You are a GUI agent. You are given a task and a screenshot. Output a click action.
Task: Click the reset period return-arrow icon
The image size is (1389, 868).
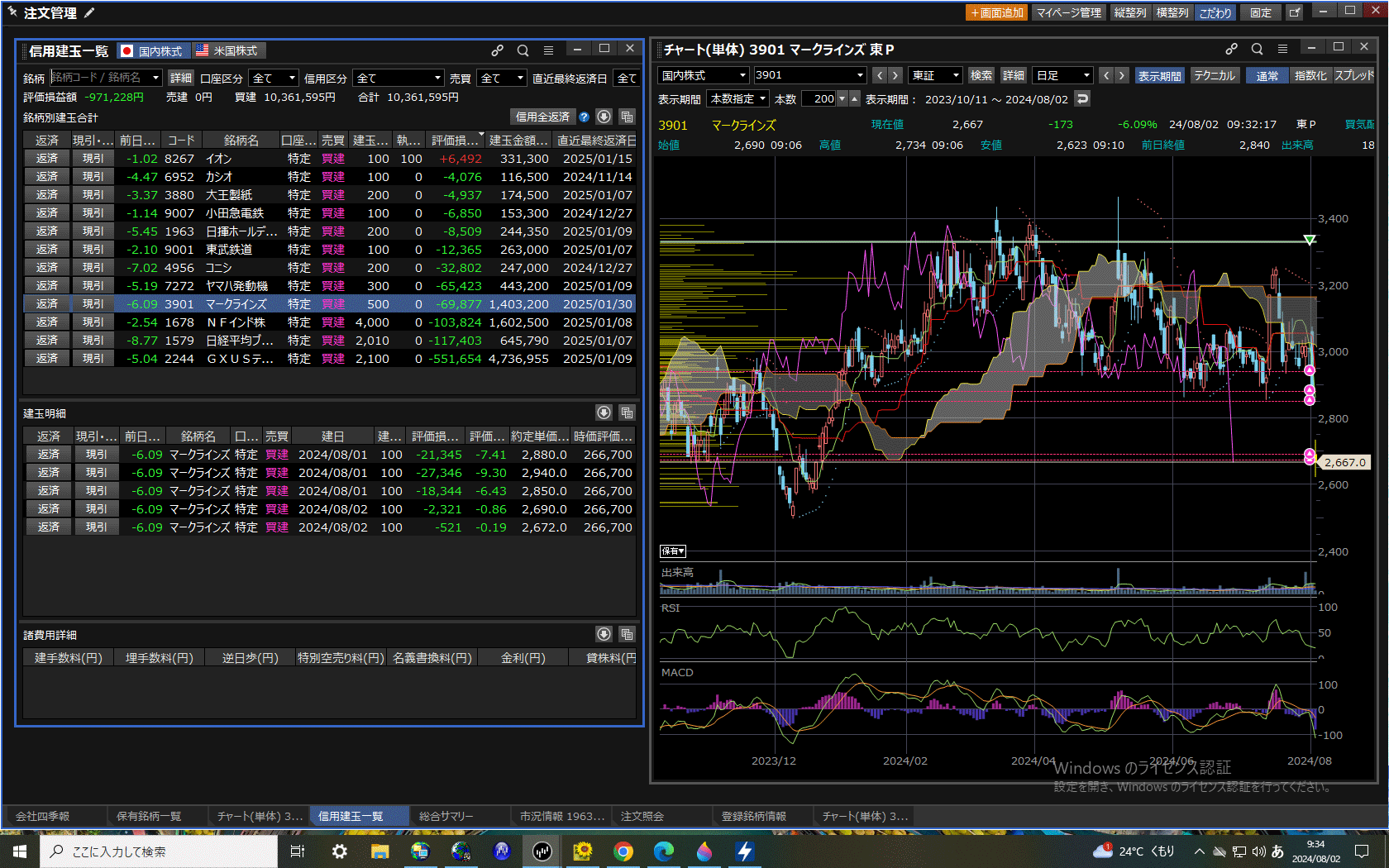click(x=1082, y=98)
